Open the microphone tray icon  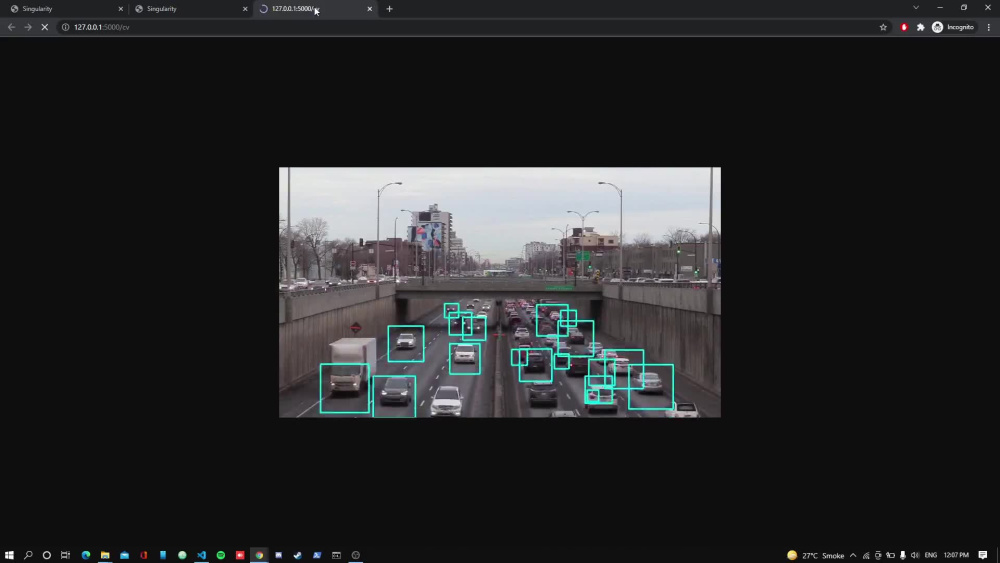point(902,555)
